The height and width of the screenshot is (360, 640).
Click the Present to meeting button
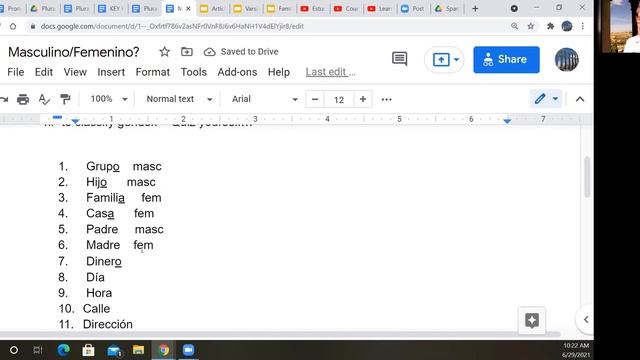pyautogui.click(x=441, y=60)
